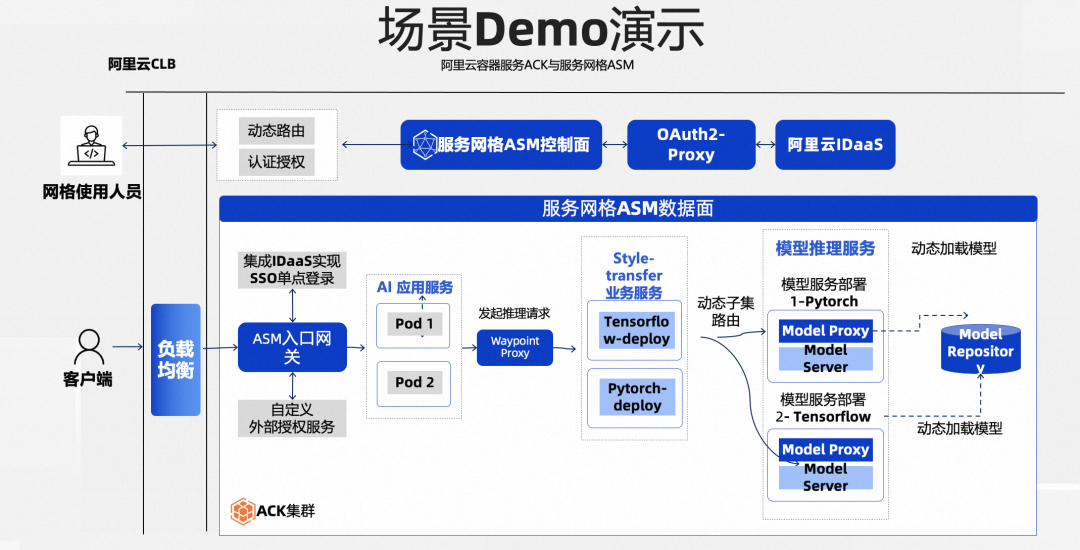
Task: Click the ASM入口网关 box
Action: 292,348
